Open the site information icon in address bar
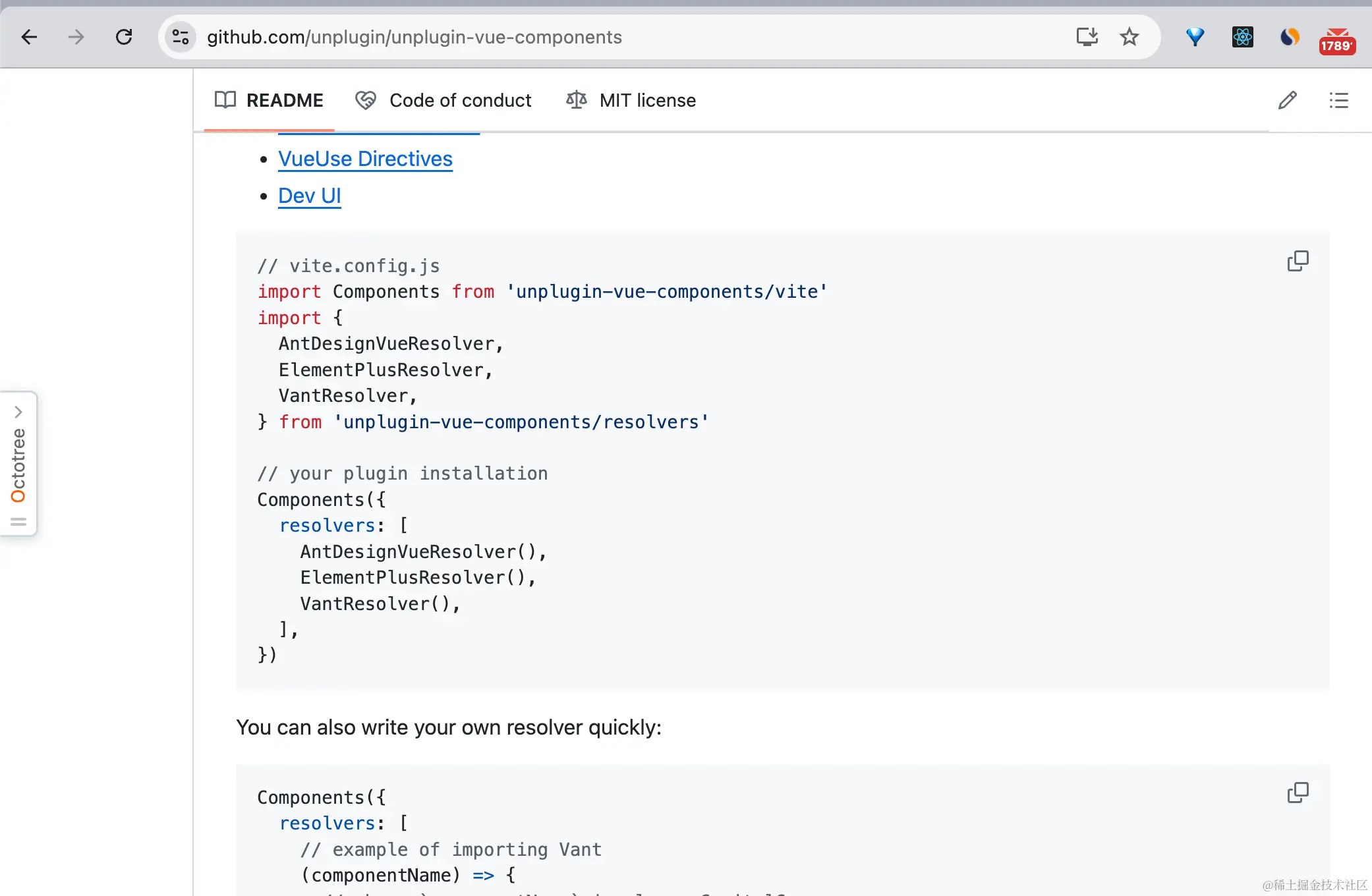The height and width of the screenshot is (896, 1372). coord(181,37)
